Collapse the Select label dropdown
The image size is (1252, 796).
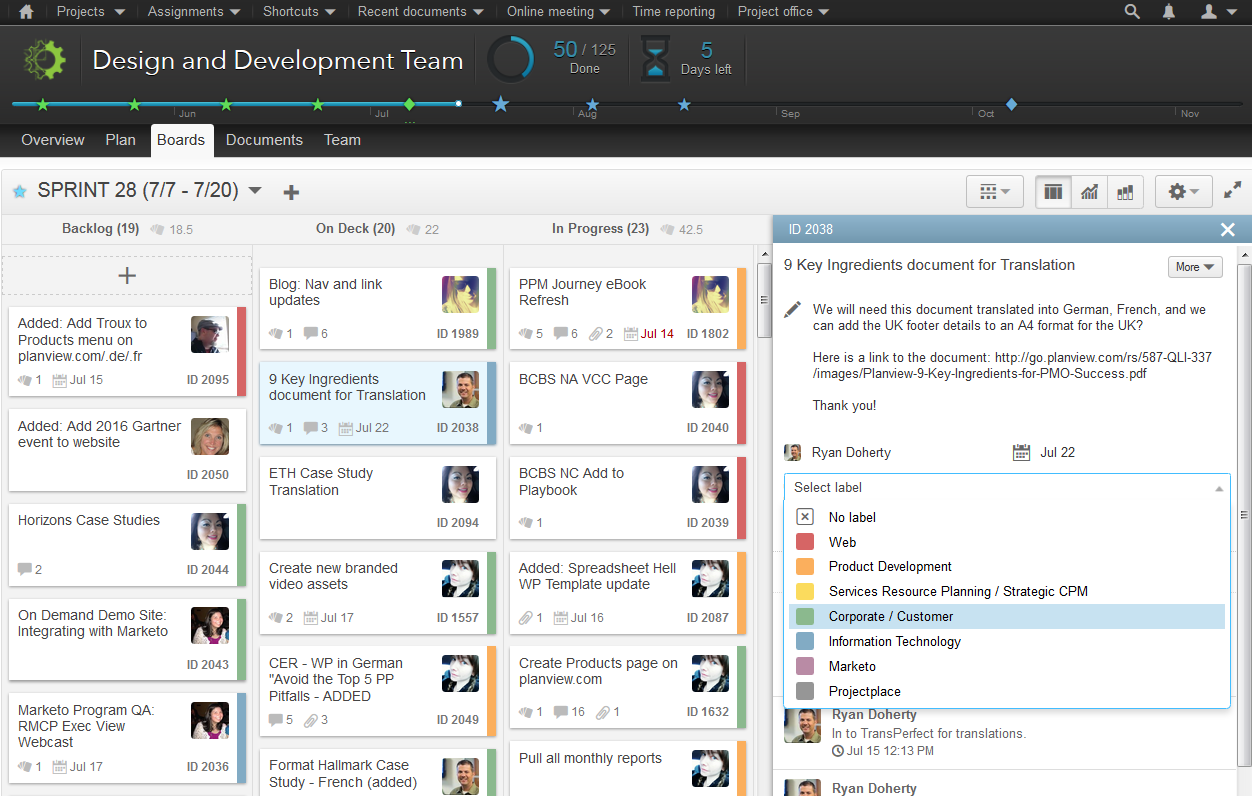(x=1218, y=488)
